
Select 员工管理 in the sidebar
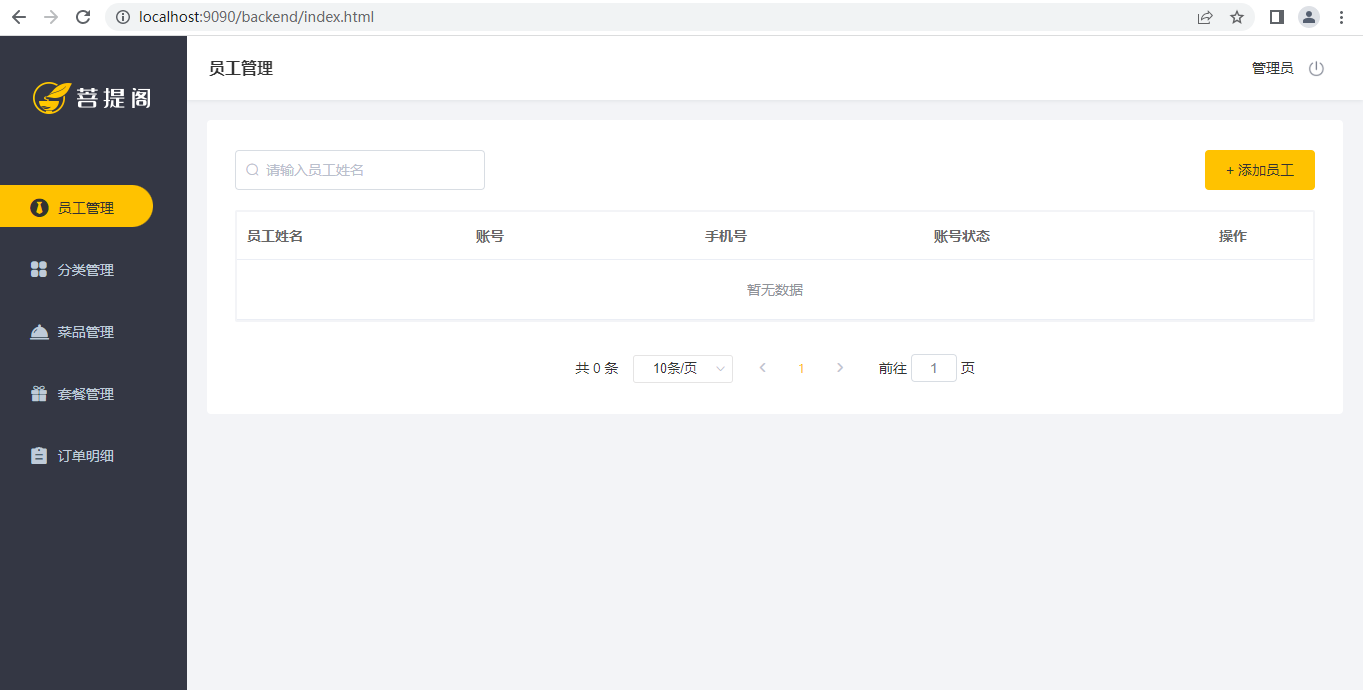(x=85, y=208)
